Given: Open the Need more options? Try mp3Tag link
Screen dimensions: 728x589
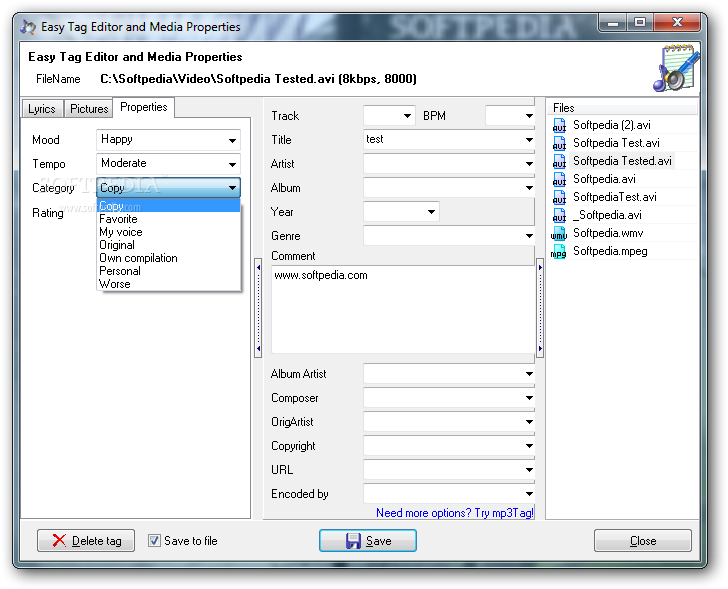Looking at the screenshot, I should point(455,513).
